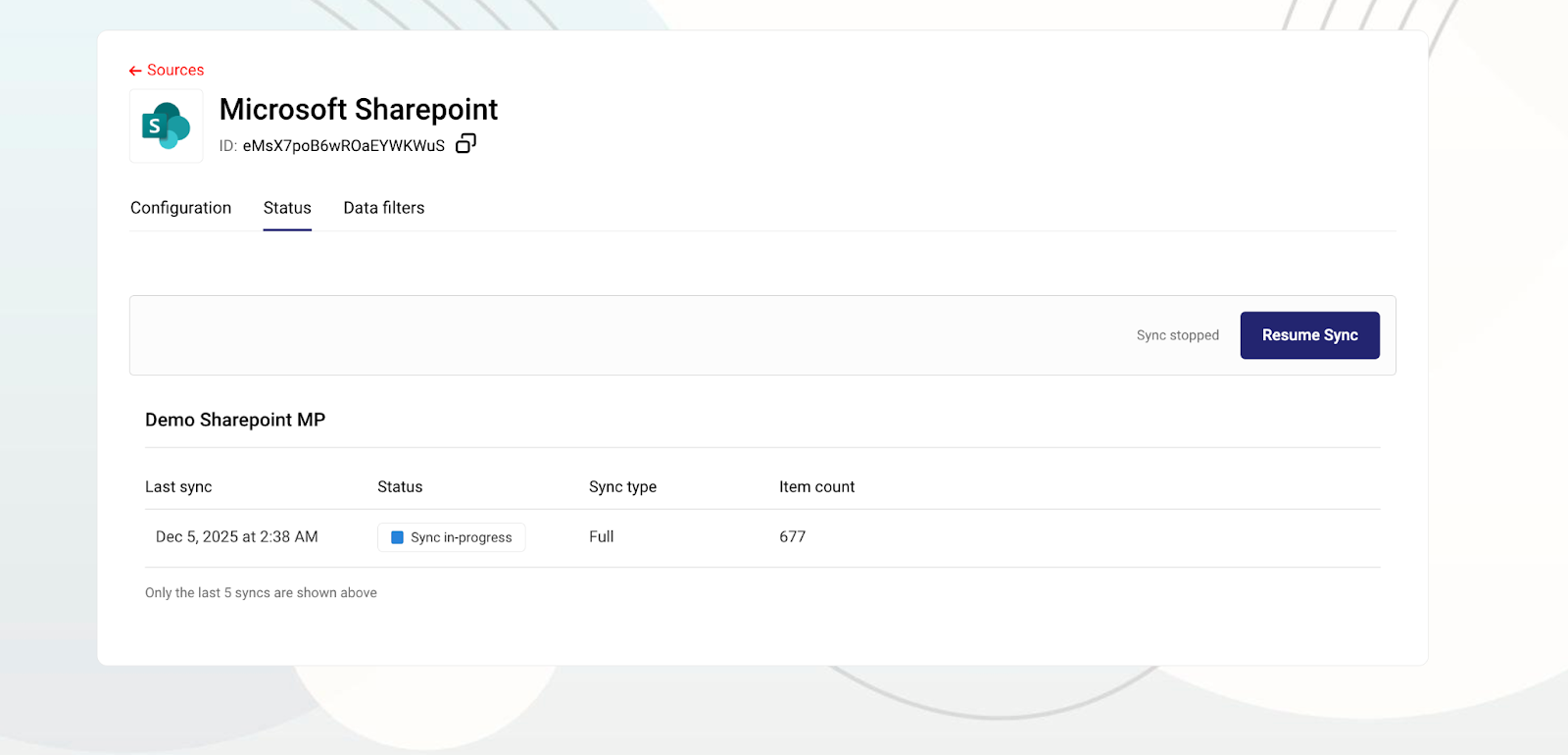Click the back arrow icon beside Sources
The height and width of the screenshot is (755, 1568).
point(135,71)
